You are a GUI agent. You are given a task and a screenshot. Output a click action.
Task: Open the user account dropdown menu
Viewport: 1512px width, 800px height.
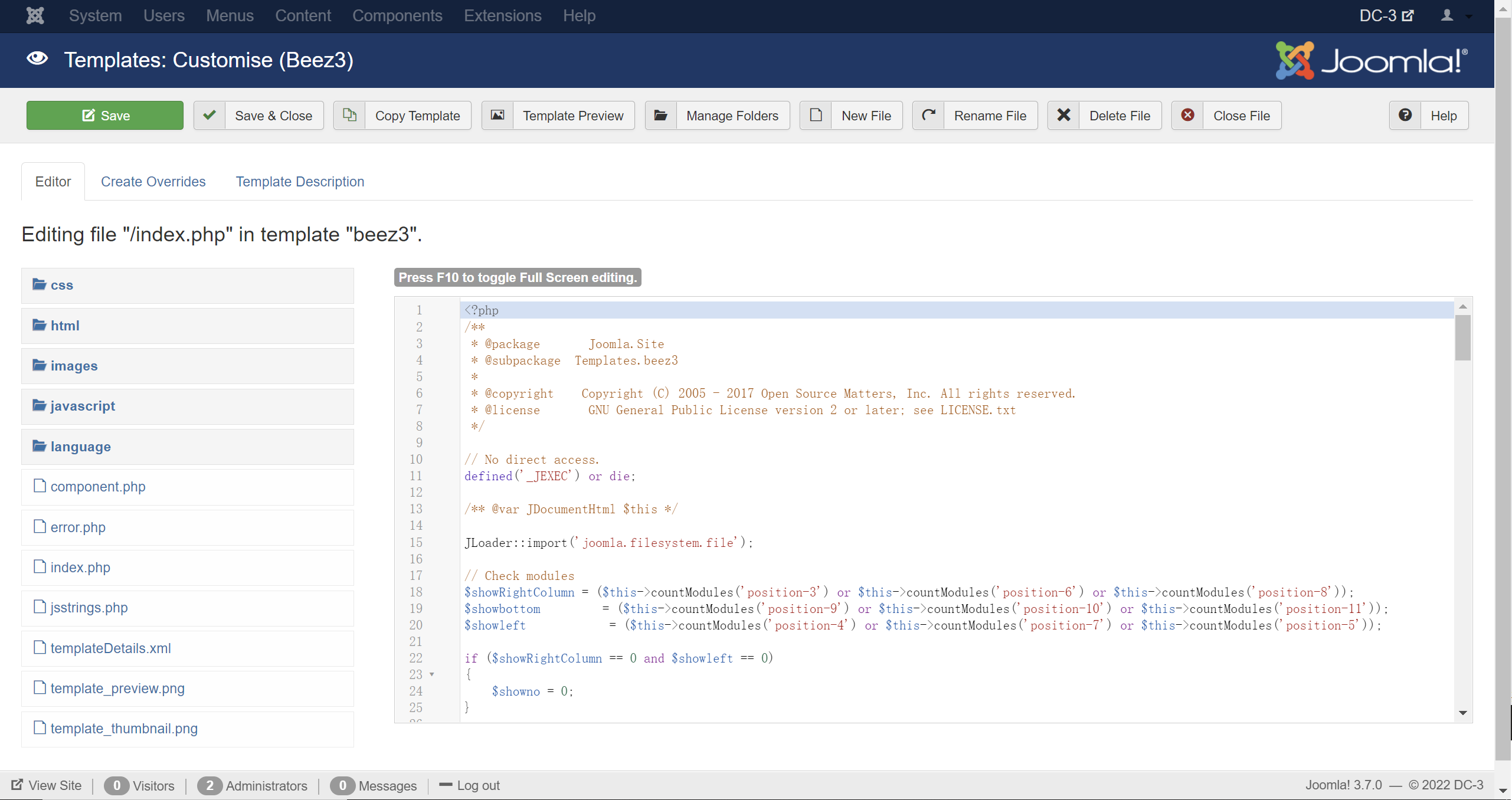pos(1455,16)
